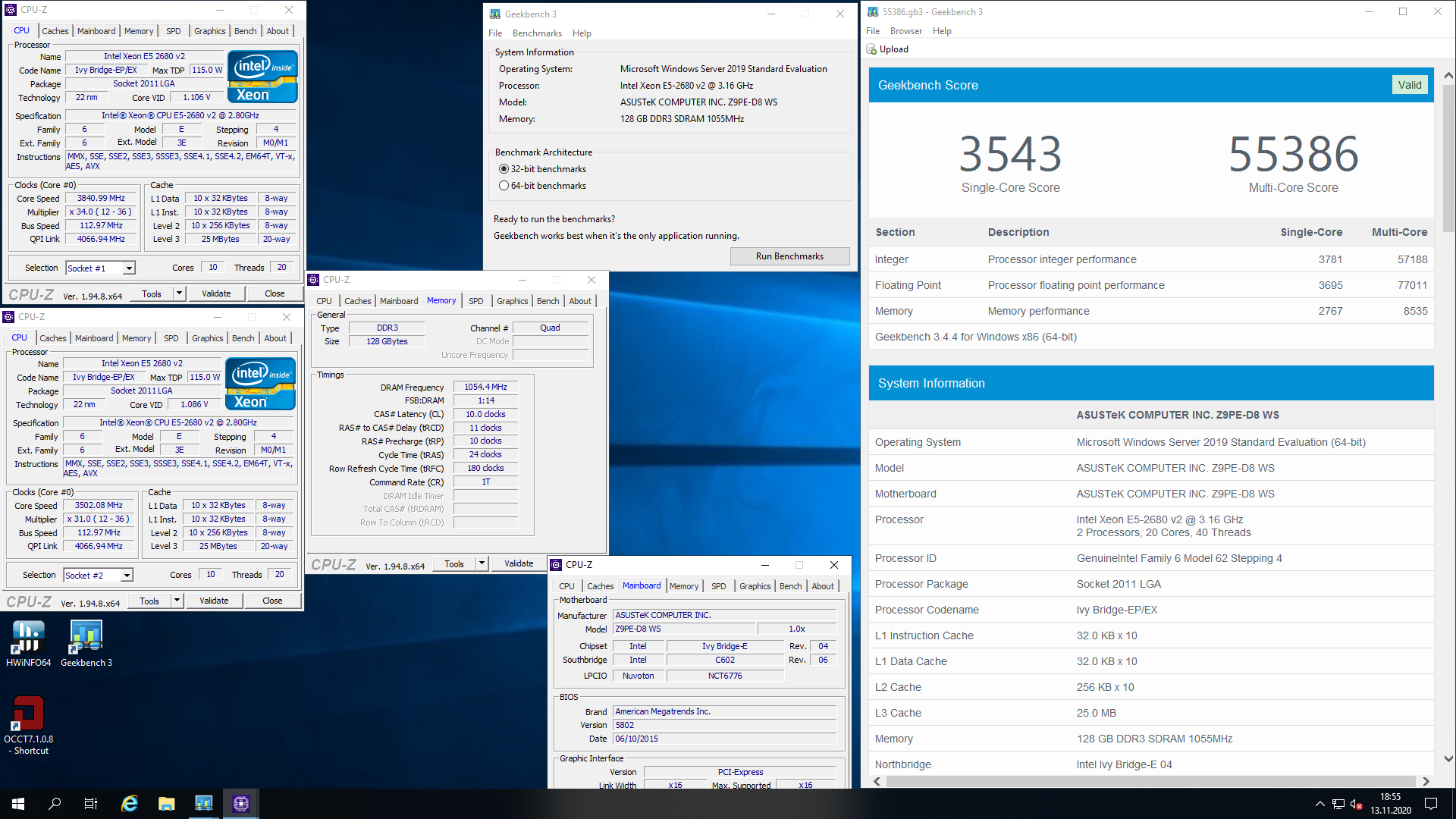
Task: Click the Upload icon in Geekbench results
Action: [x=872, y=49]
